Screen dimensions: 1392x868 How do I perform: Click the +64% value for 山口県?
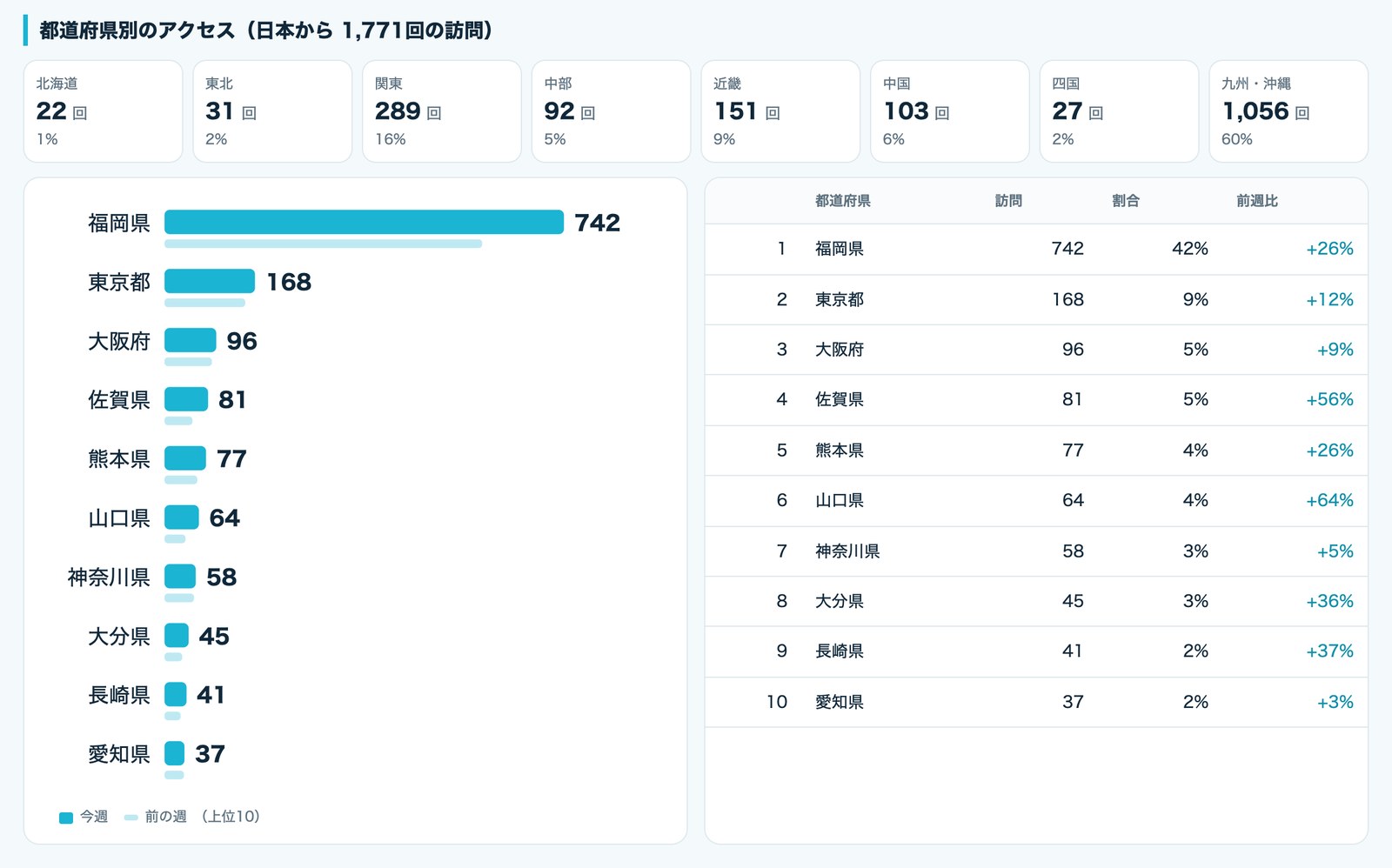pos(1329,500)
